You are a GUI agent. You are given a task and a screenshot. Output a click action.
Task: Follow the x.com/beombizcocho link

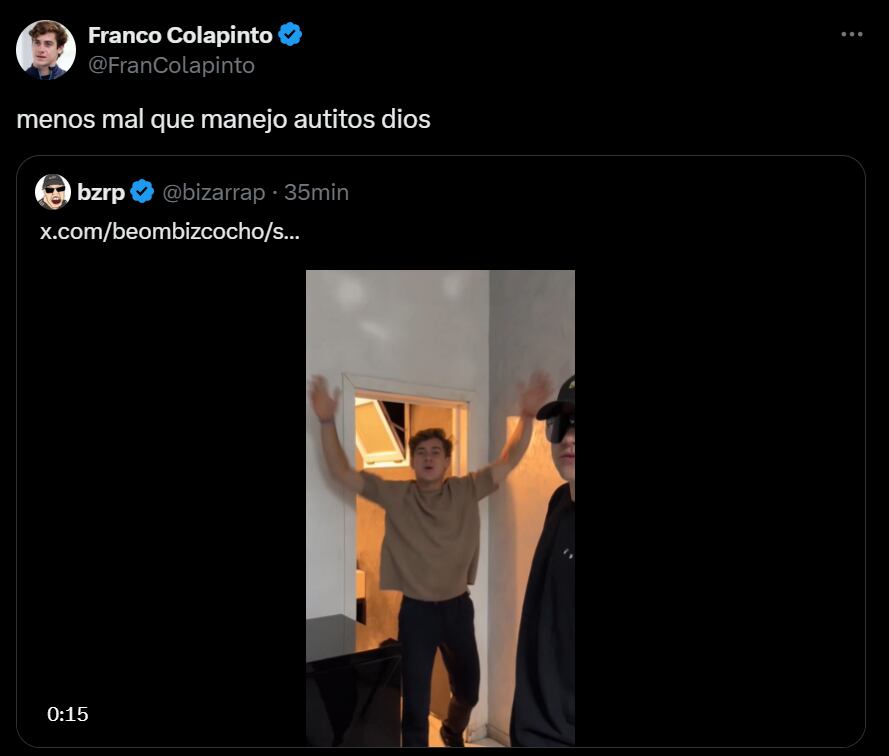pyautogui.click(x=170, y=231)
